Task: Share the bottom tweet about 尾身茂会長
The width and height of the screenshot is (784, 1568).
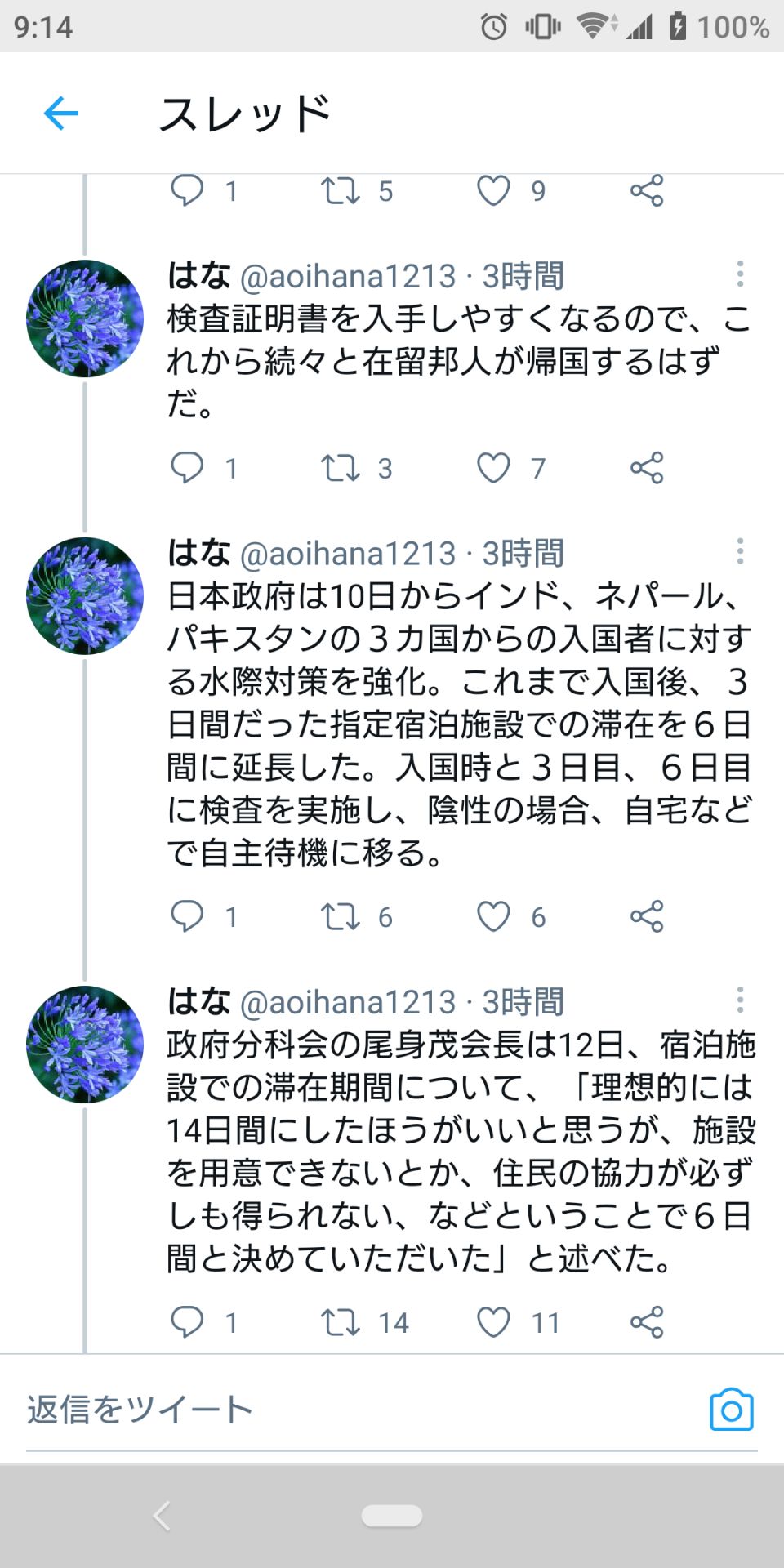Action: coord(646,1321)
